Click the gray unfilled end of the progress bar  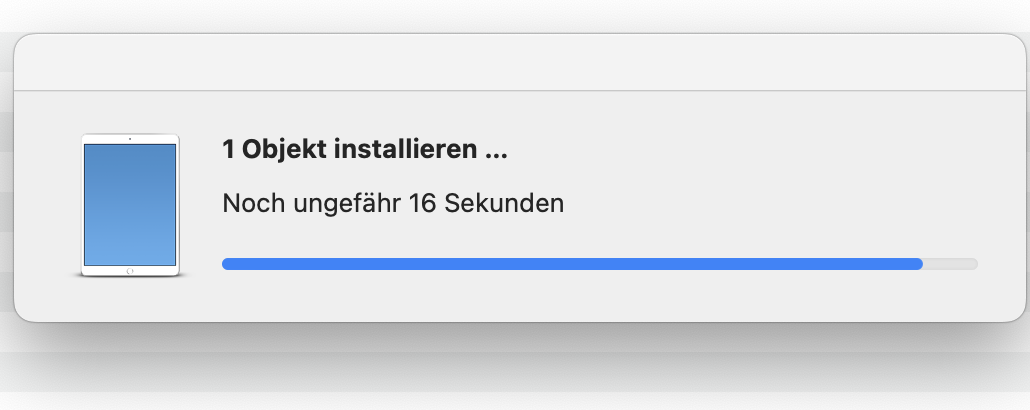pyautogui.click(x=950, y=264)
